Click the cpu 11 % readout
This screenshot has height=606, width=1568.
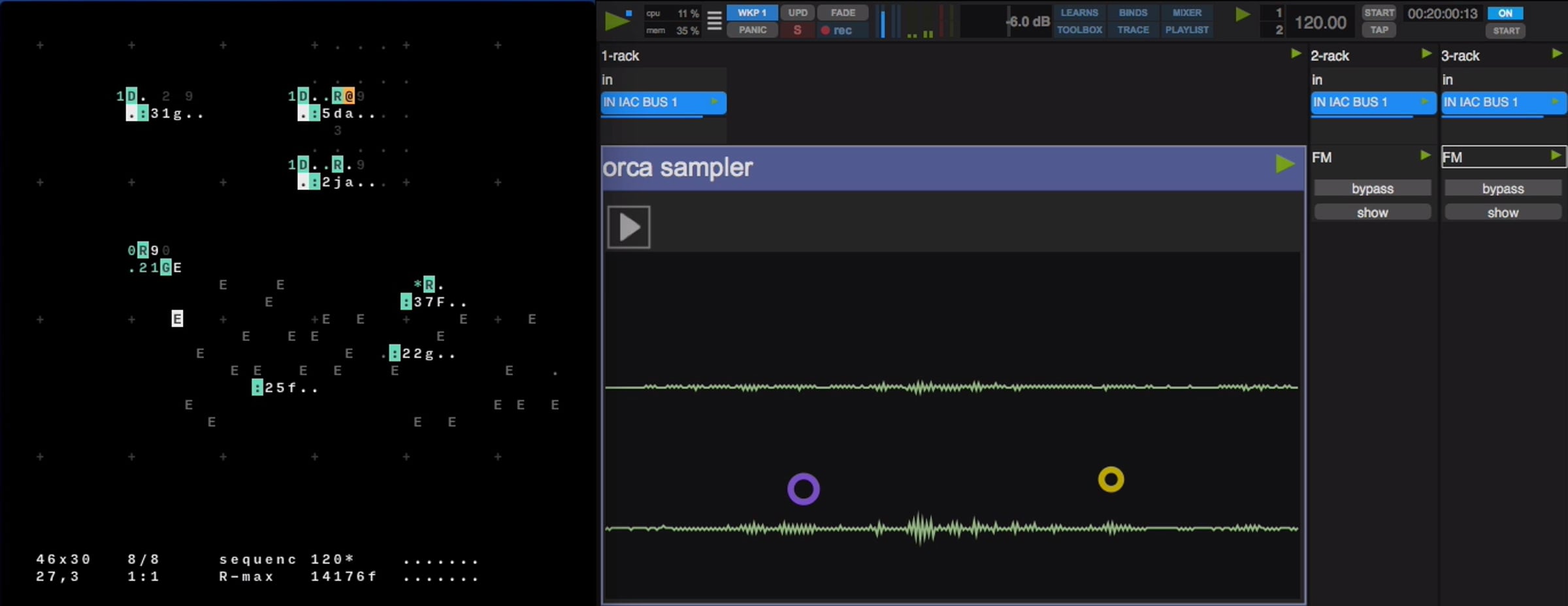tap(672, 13)
